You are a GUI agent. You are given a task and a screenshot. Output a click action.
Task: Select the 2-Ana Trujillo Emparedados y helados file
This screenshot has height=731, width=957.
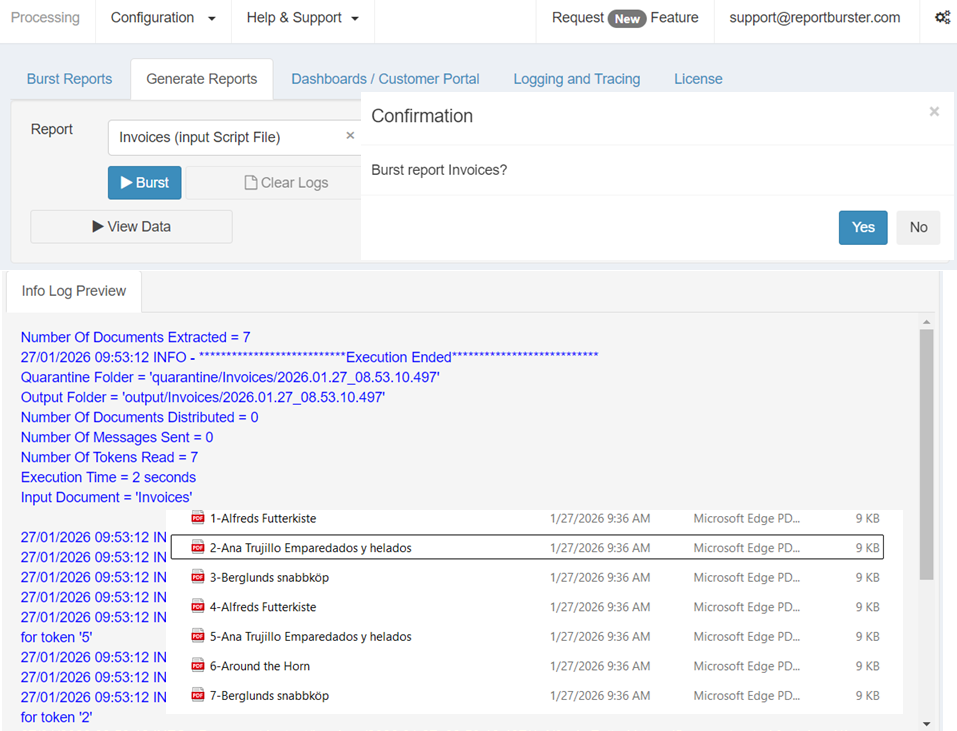tap(310, 548)
